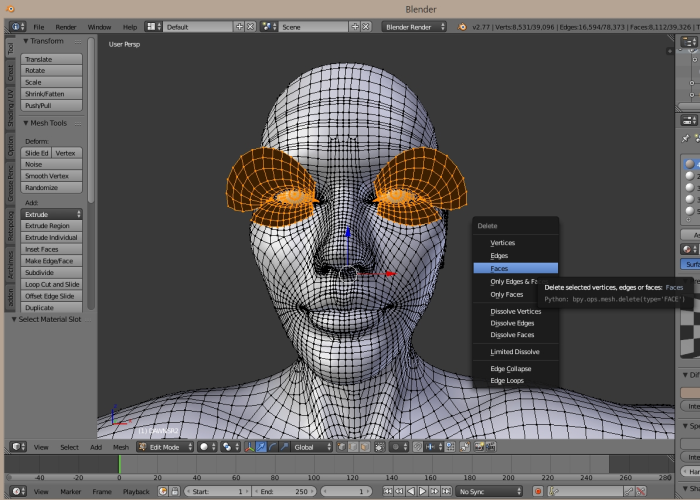Image resolution: width=700 pixels, height=500 pixels.
Task: Click the delete screen layout X icon
Action: (x=251, y=27)
